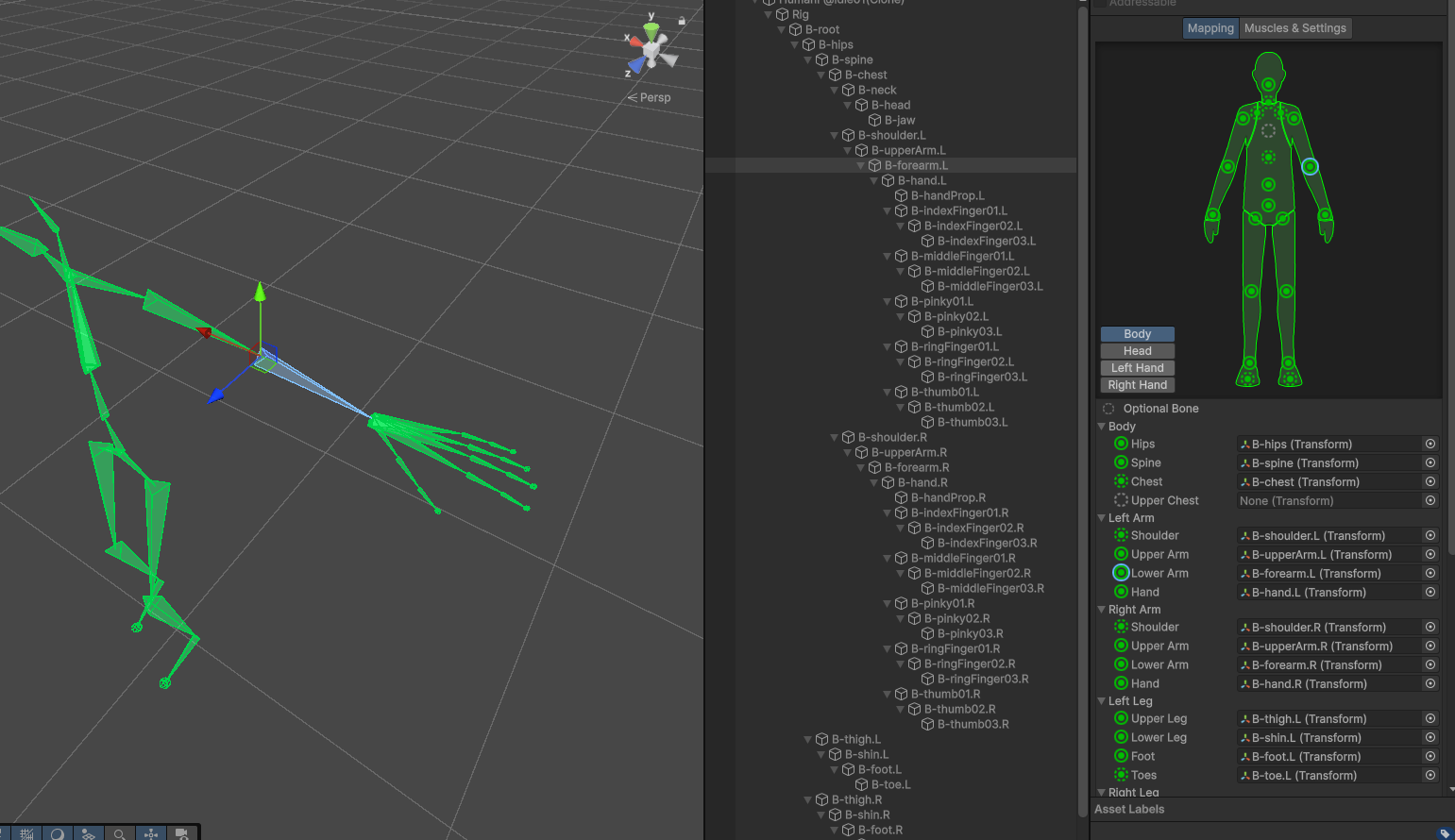1455x840 pixels.
Task: Click the head bone circle on avatar diagram
Action: 1268,73
